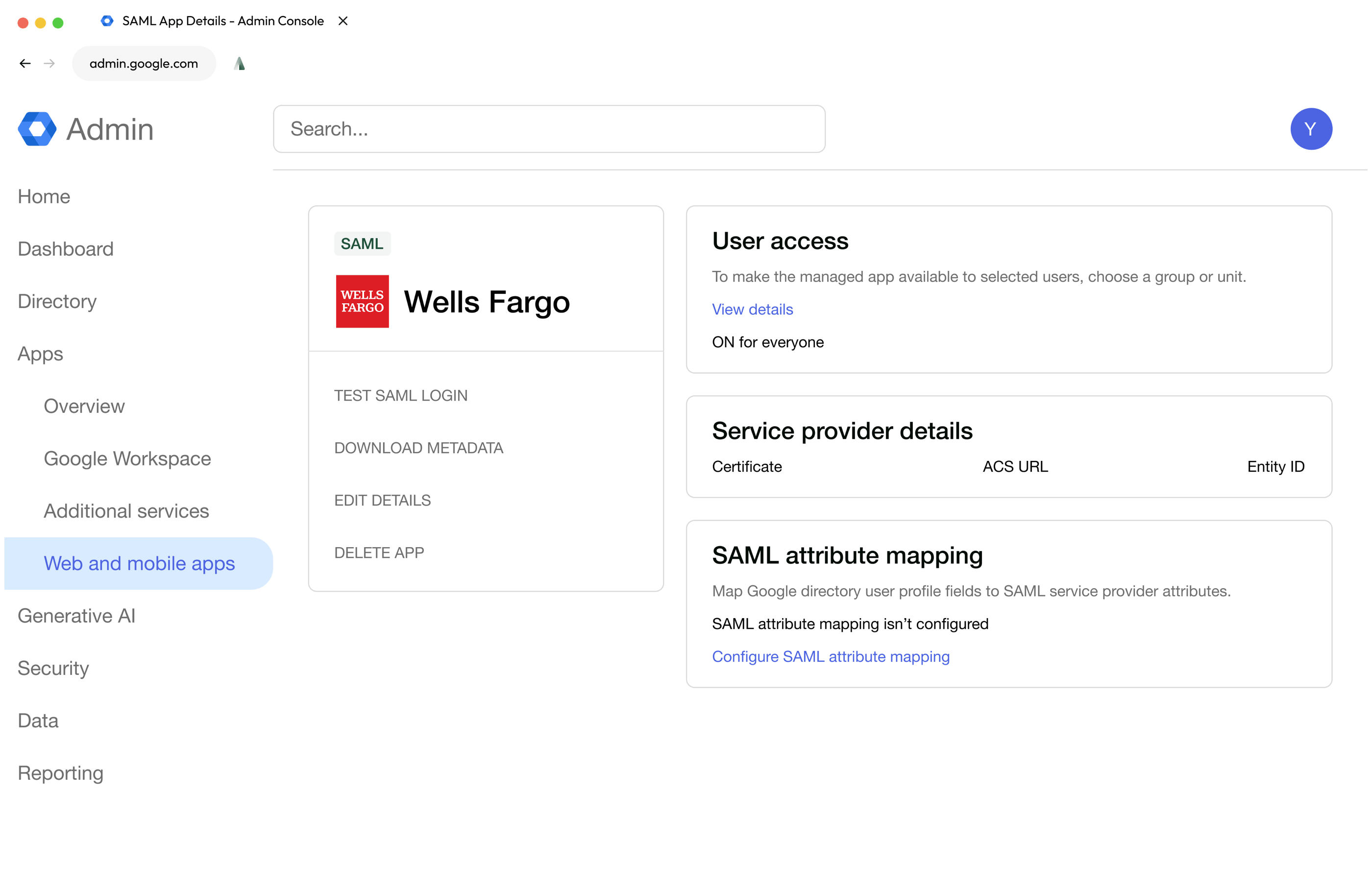Screen dimensions: 1372x889
Task: Click the extension icon beside address bar
Action: coord(240,63)
